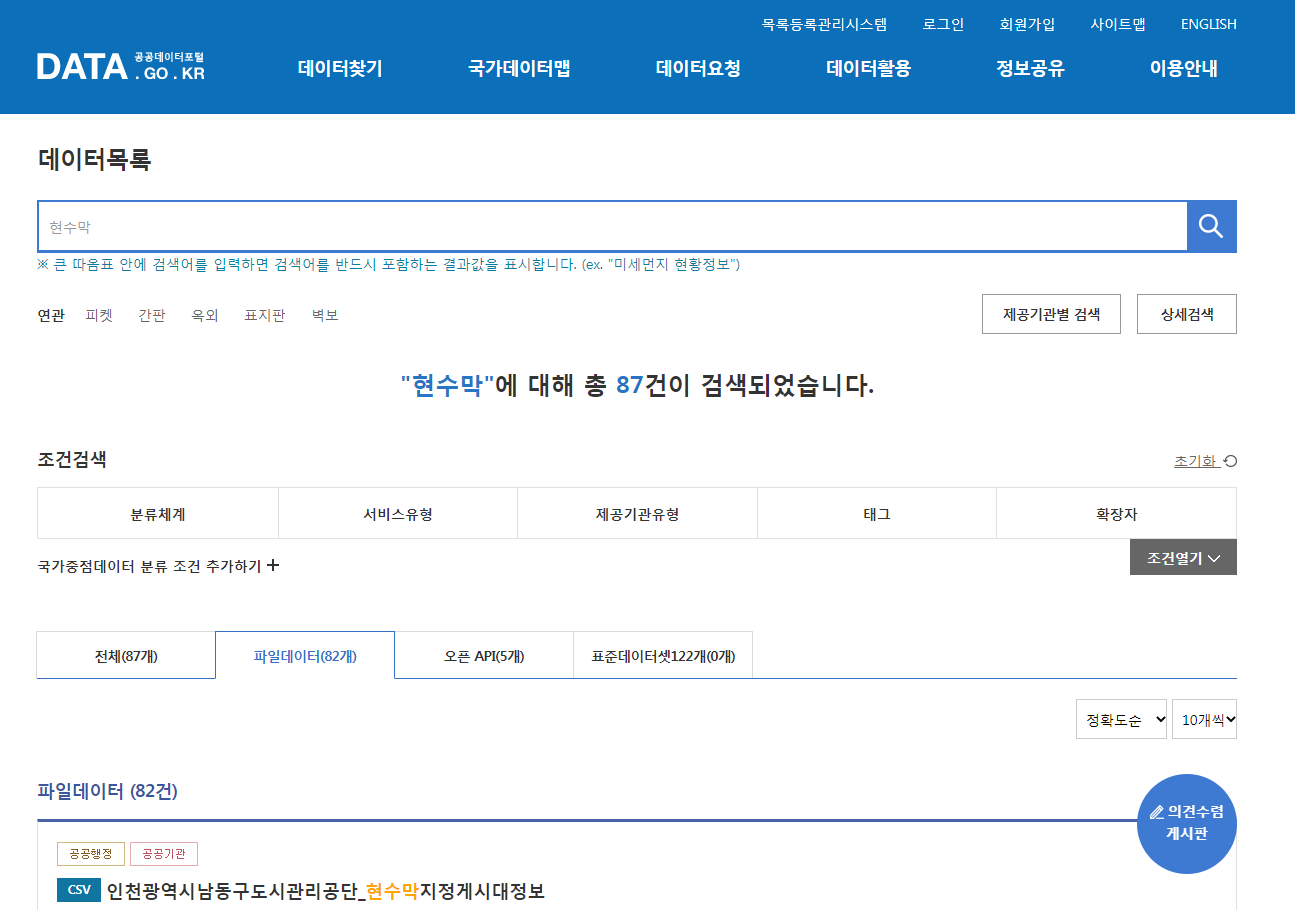
Task: Open the 정보공유 main menu
Action: (x=1030, y=69)
